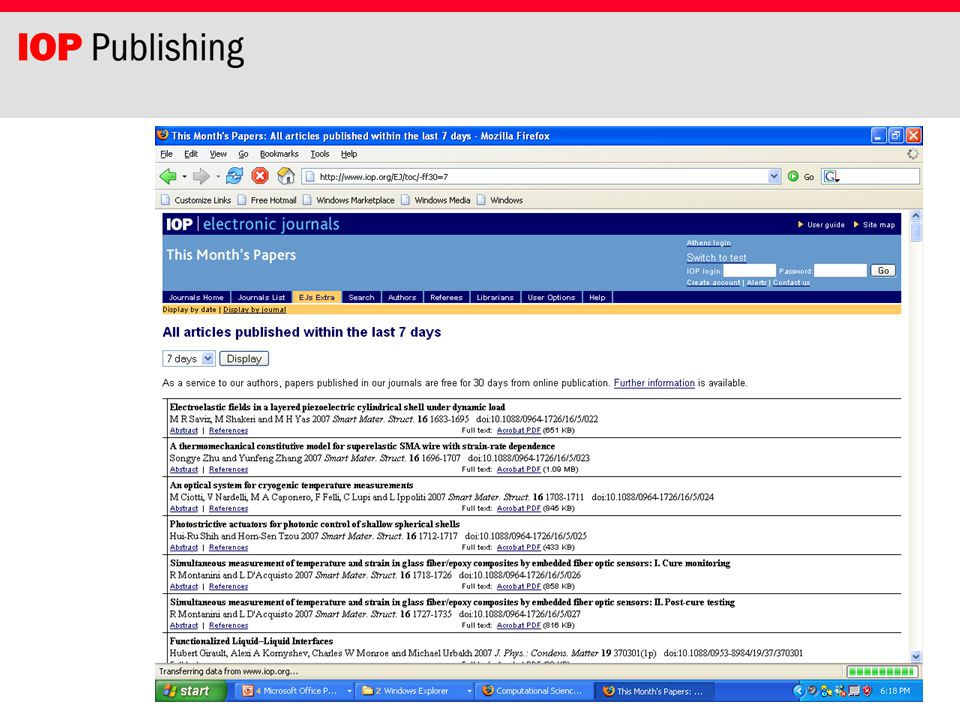Select the Journals Home tab
The image size is (960, 720).
pyautogui.click(x=196, y=298)
